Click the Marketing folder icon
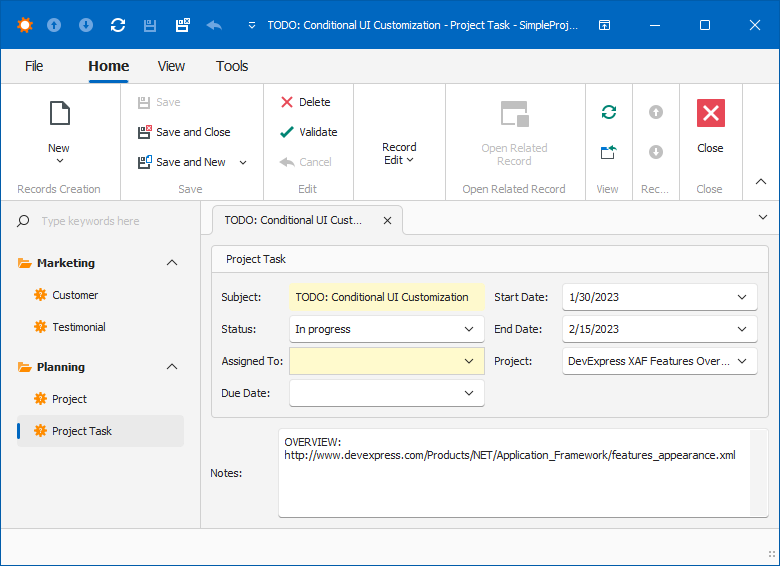The image size is (780, 566). [x=24, y=263]
